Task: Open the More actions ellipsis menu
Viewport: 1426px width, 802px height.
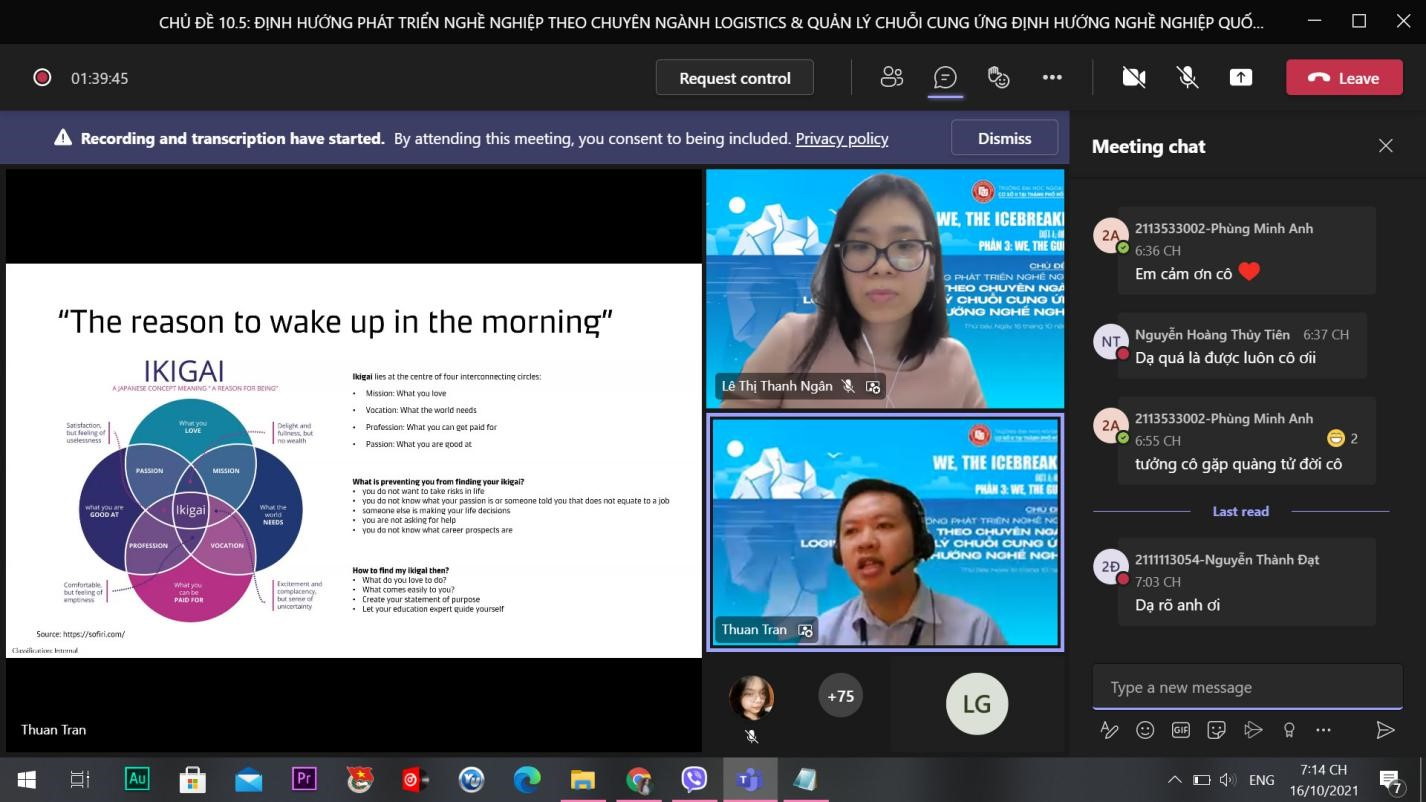Action: point(1052,78)
